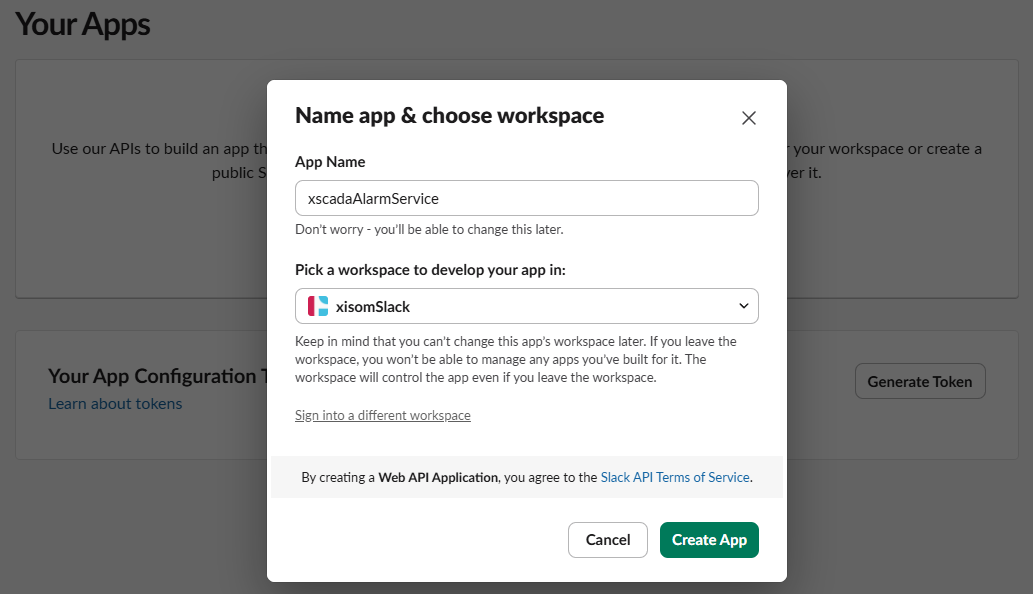The width and height of the screenshot is (1033, 594).
Task: Click Generate Token button in background page
Action: click(920, 381)
